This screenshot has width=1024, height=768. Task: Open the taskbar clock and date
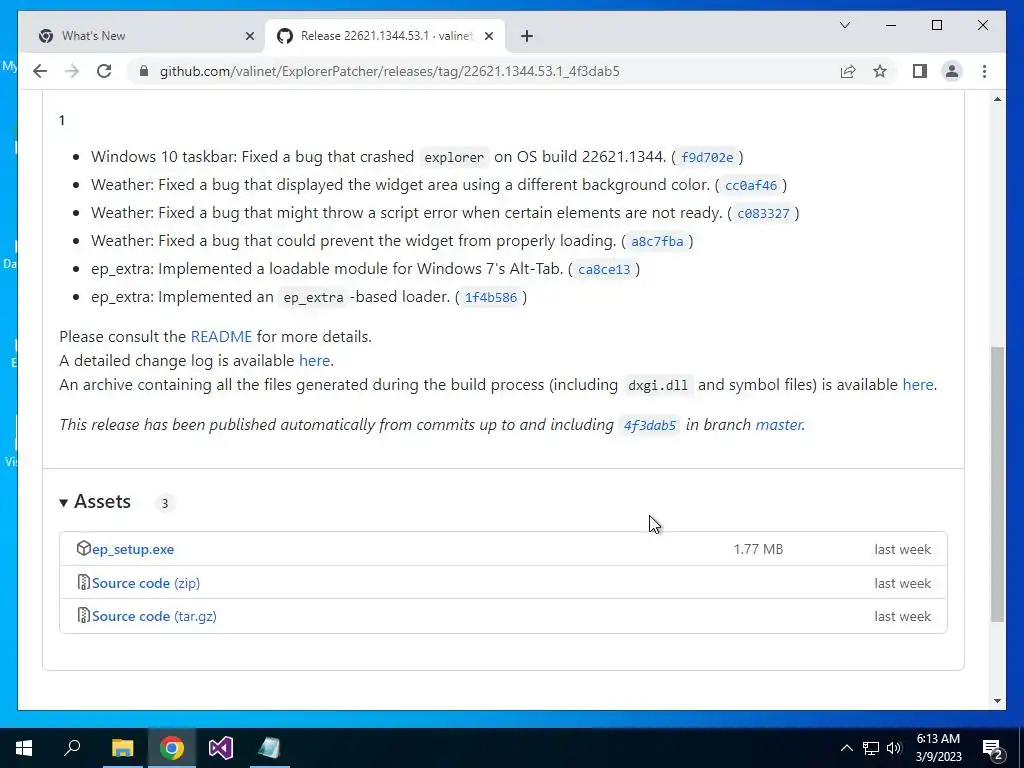[x=938, y=748]
